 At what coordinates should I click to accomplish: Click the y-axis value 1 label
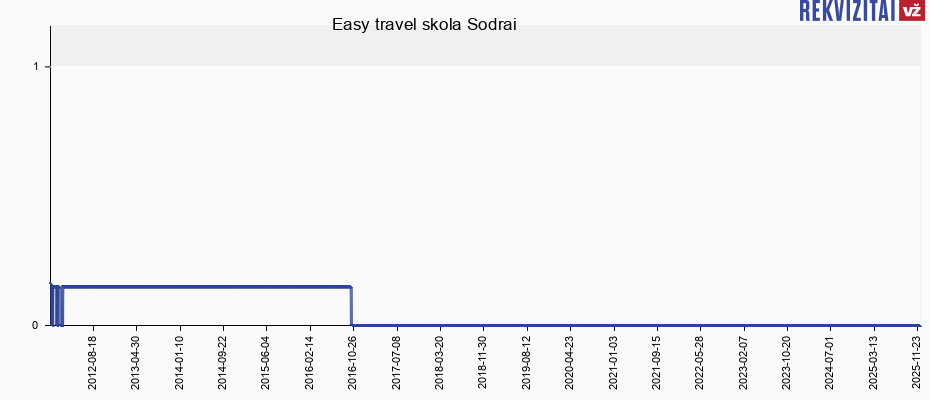35,67
